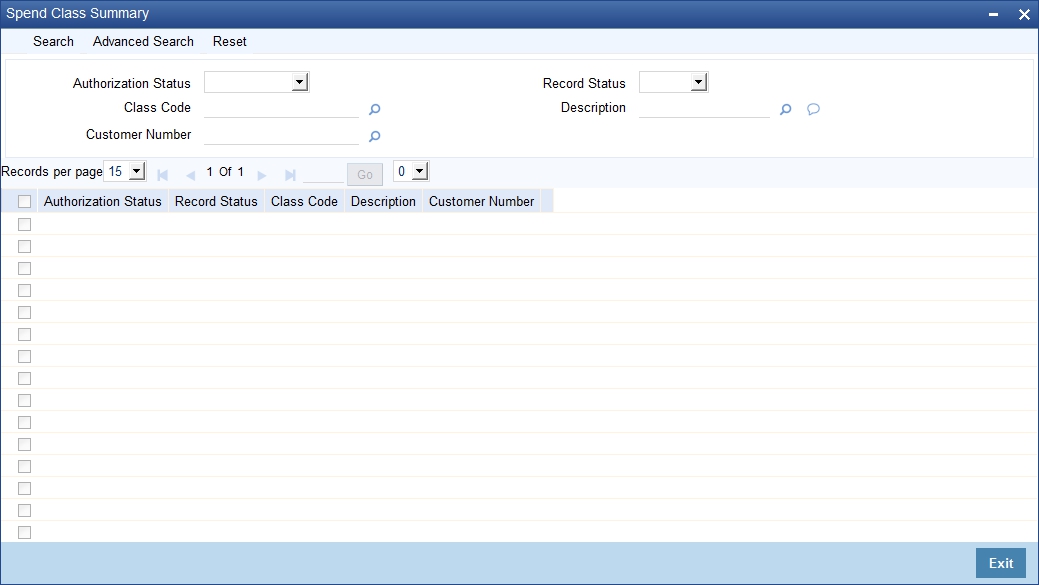Sort by Authorization Status column header
This screenshot has width=1039, height=585.
pos(103,201)
